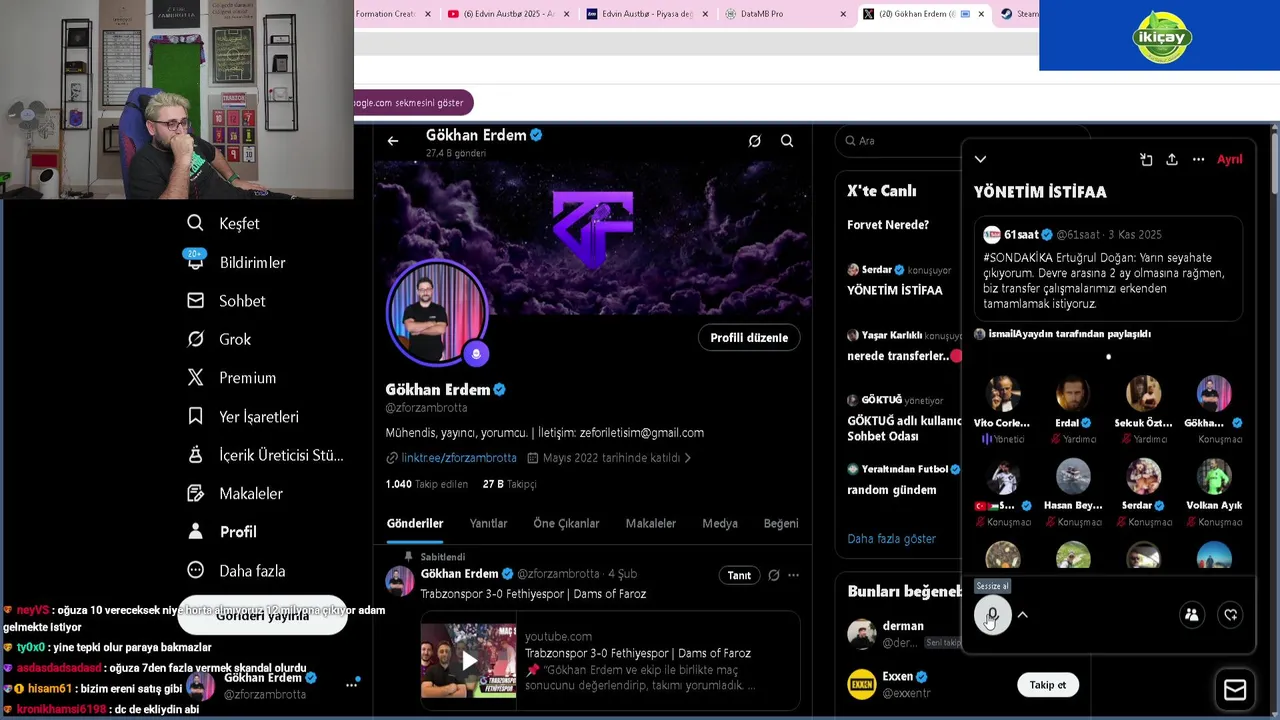Screen dimensions: 1280x720
Task: Share the Space with the upload icon
Action: [1172, 160]
